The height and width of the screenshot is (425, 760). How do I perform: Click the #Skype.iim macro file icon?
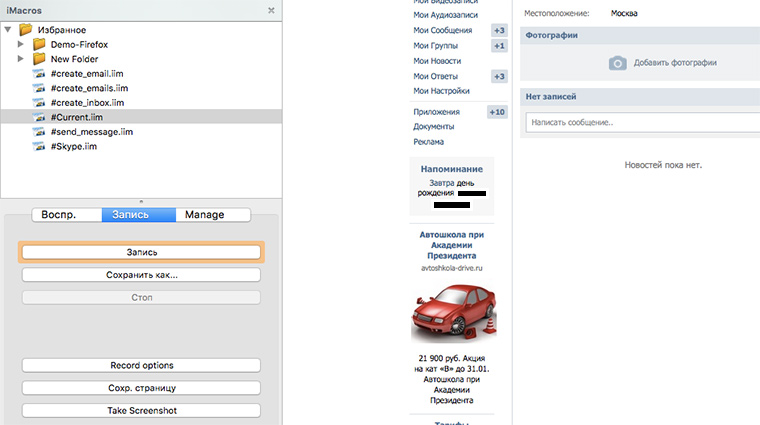[39, 146]
